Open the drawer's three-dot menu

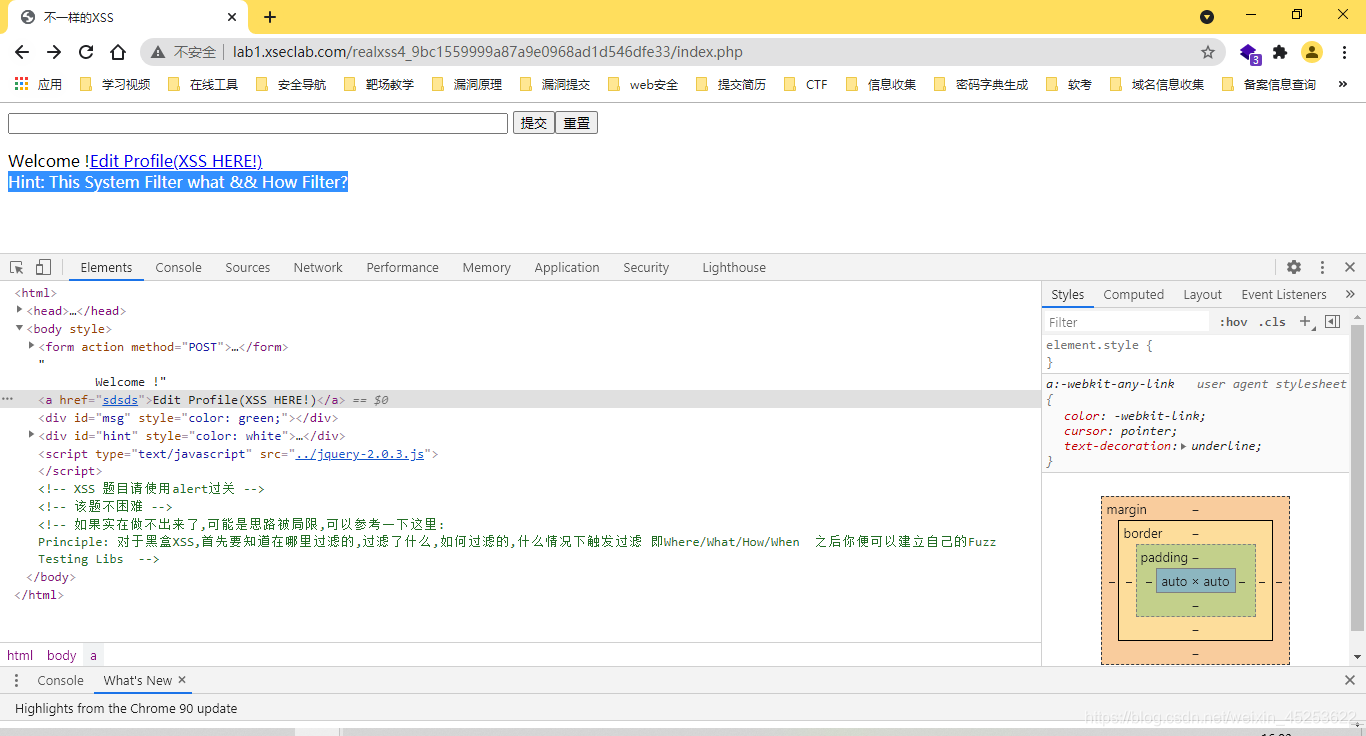click(x=16, y=680)
